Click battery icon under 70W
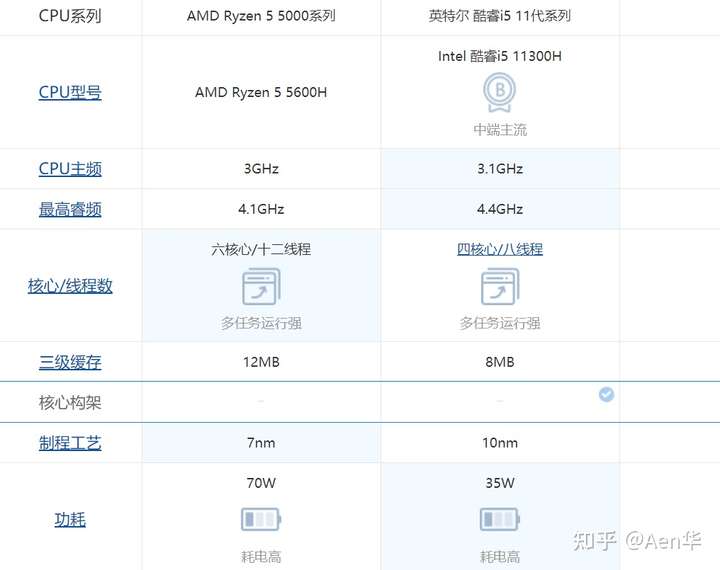The image size is (720, 570). pyautogui.click(x=261, y=519)
